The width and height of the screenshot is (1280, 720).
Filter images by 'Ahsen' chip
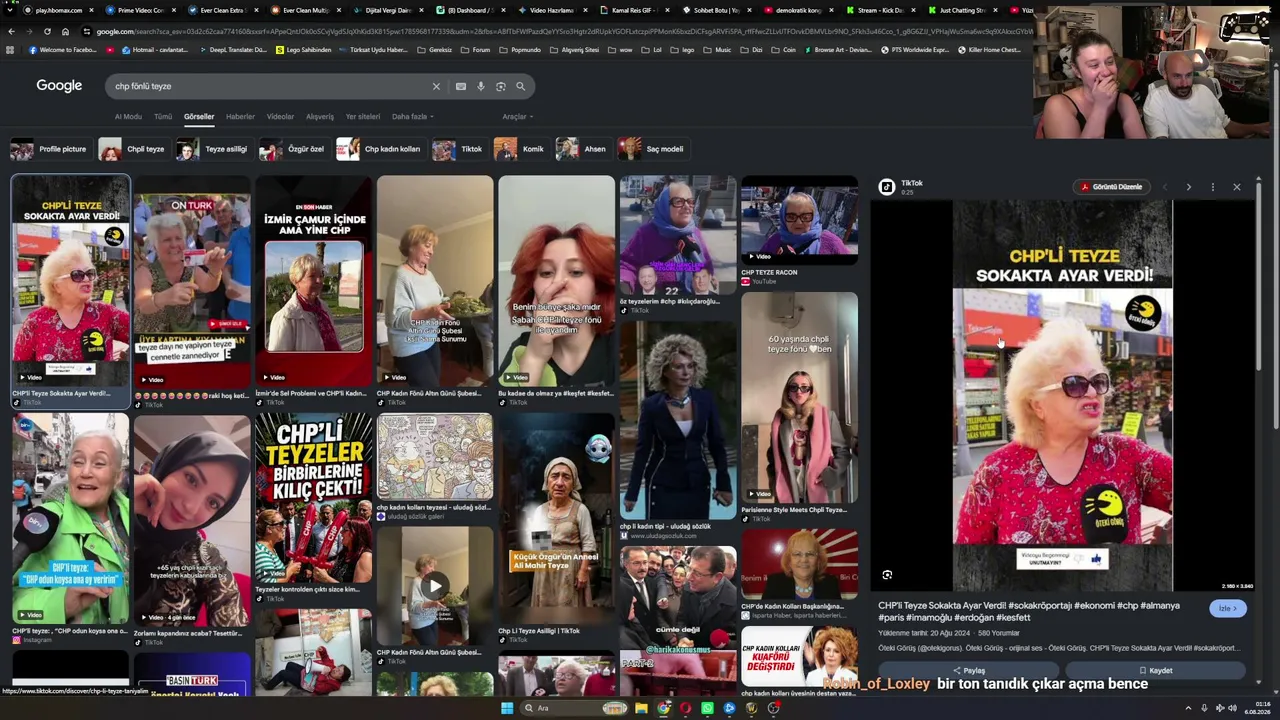tap(582, 149)
